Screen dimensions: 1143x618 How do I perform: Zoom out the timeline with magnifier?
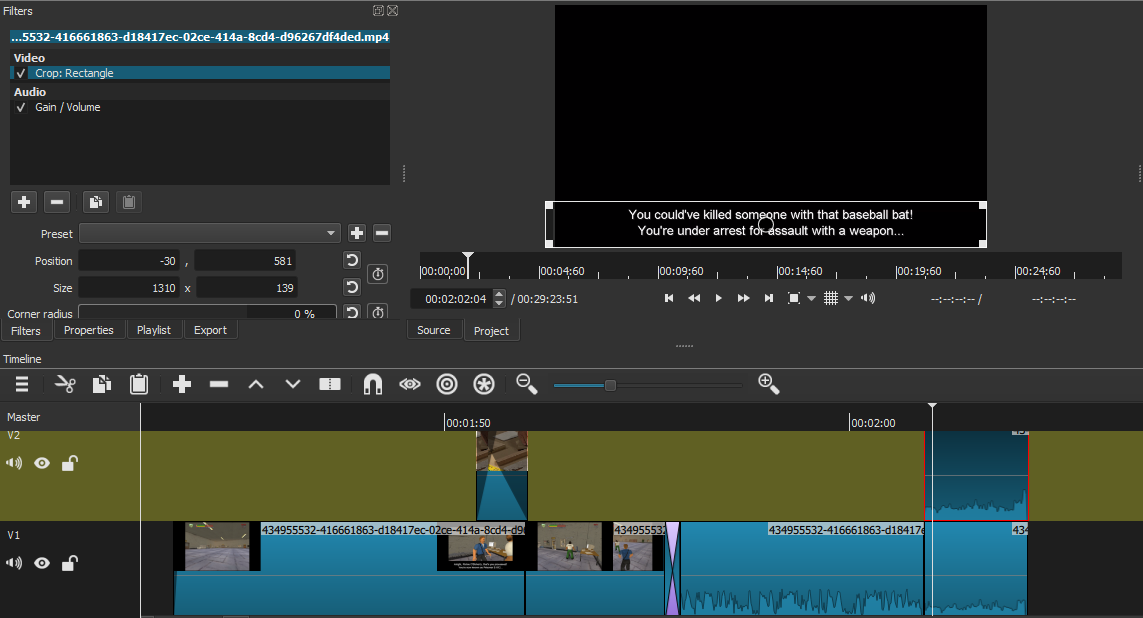[x=526, y=384]
